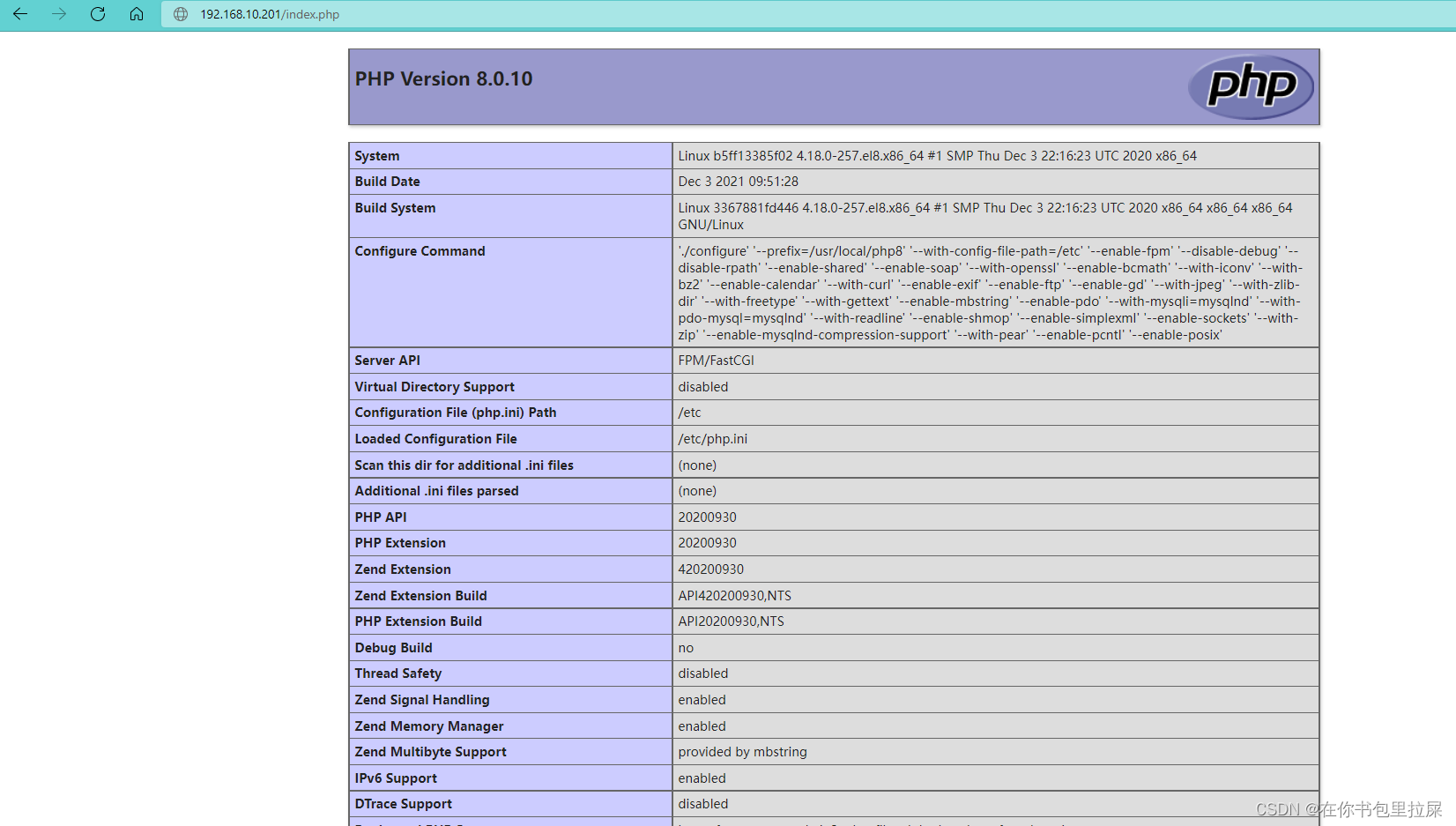Click the configure command text block
This screenshot has width=1456, height=826.
point(991,293)
